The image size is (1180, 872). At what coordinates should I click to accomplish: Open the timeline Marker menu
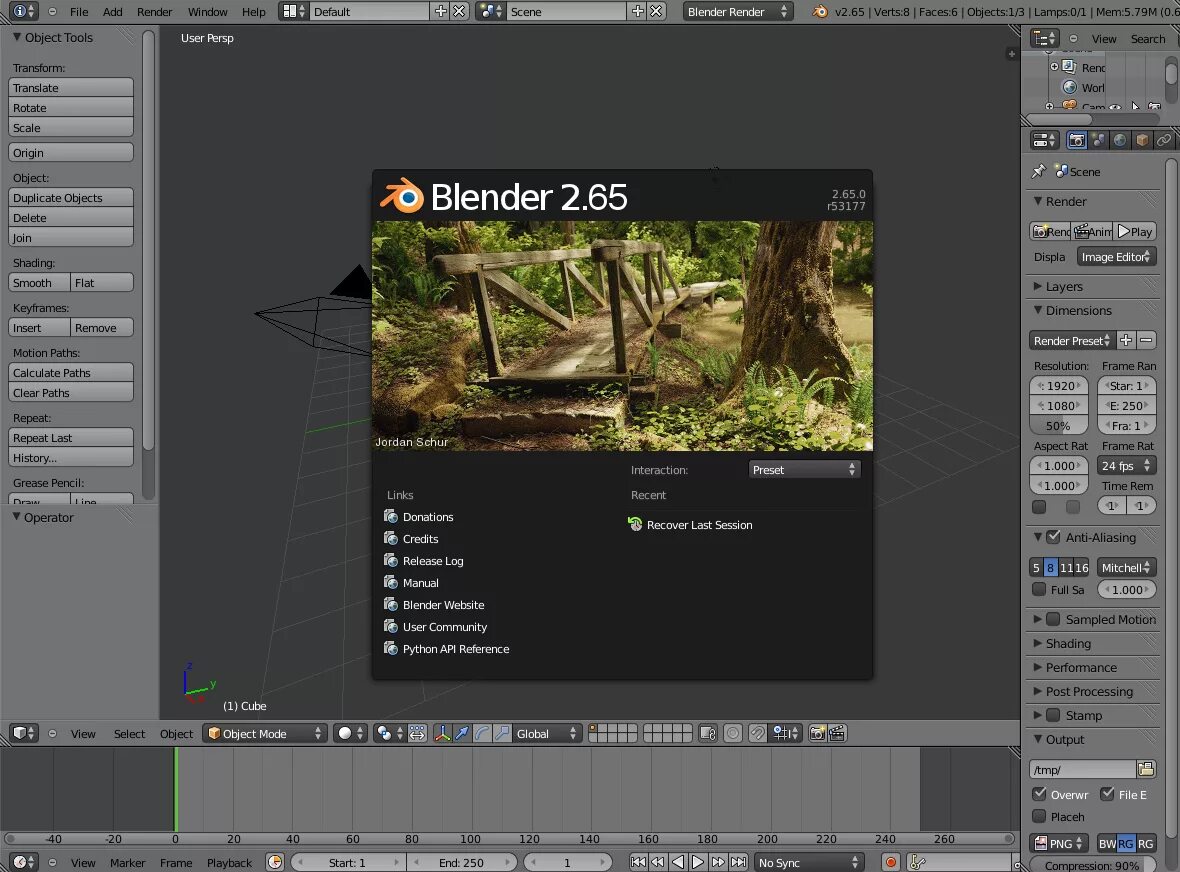pyautogui.click(x=127, y=862)
